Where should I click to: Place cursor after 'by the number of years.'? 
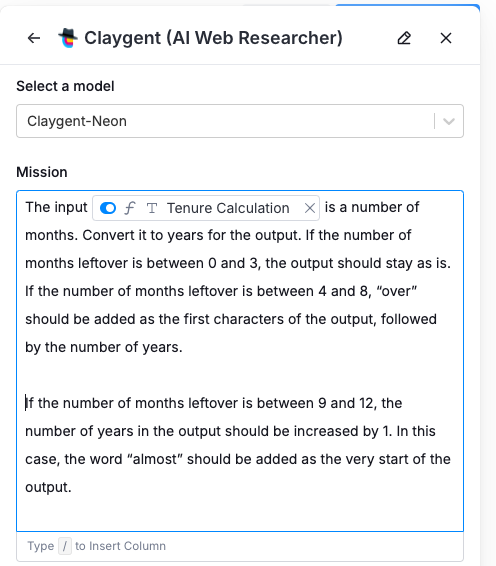(183, 347)
